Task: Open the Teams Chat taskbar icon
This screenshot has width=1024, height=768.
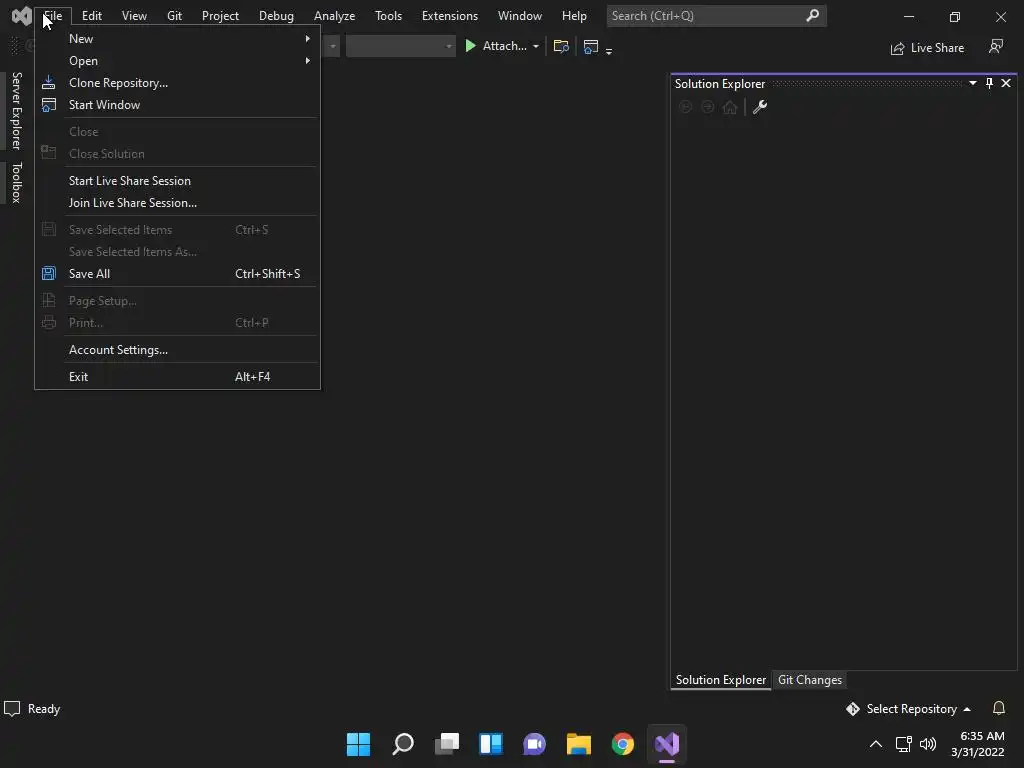Action: [x=534, y=744]
